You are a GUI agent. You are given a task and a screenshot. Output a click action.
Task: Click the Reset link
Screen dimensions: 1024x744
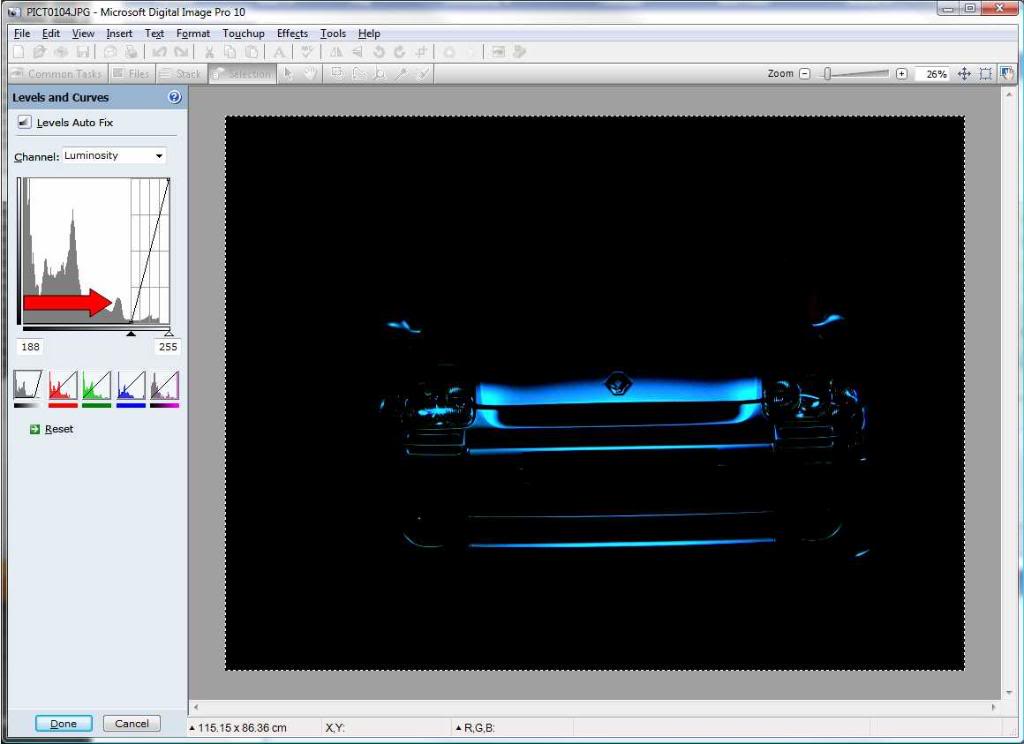click(x=58, y=429)
